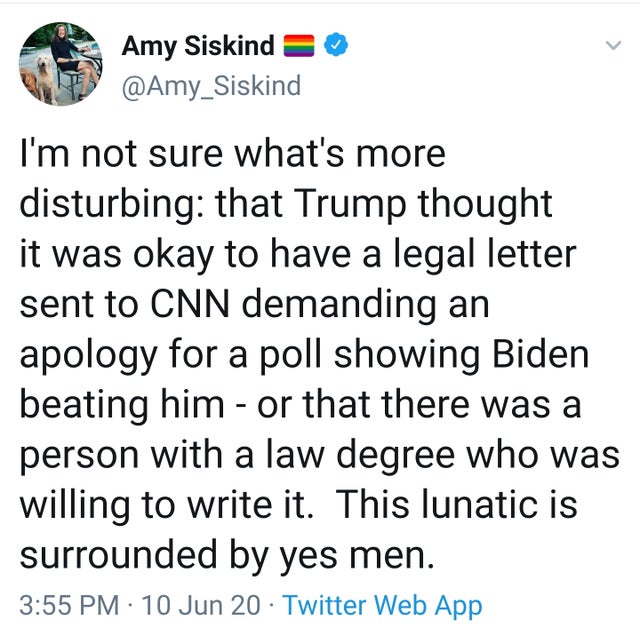Click the word surrounded in last line

point(118,554)
